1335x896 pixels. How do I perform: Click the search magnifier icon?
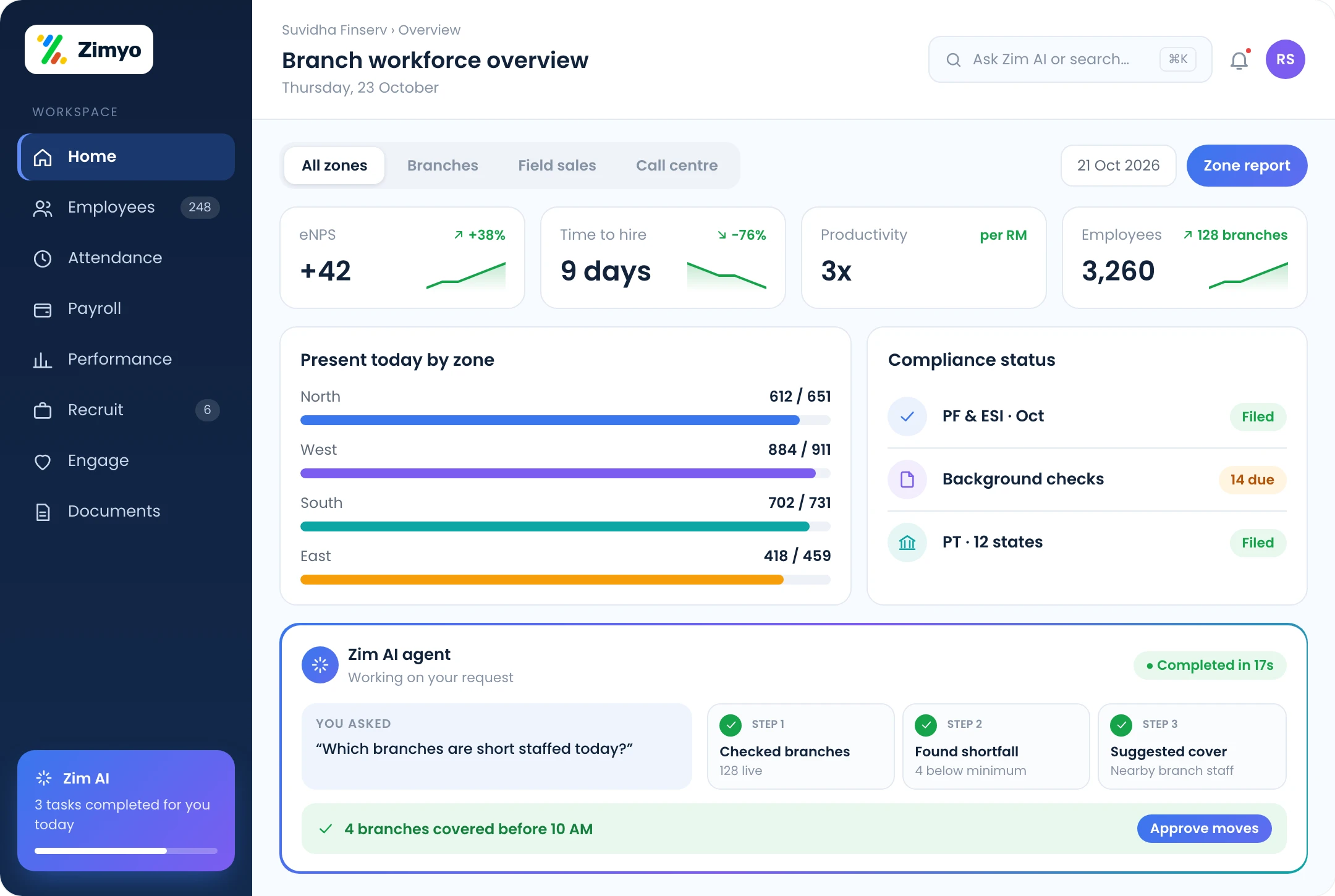coord(954,60)
